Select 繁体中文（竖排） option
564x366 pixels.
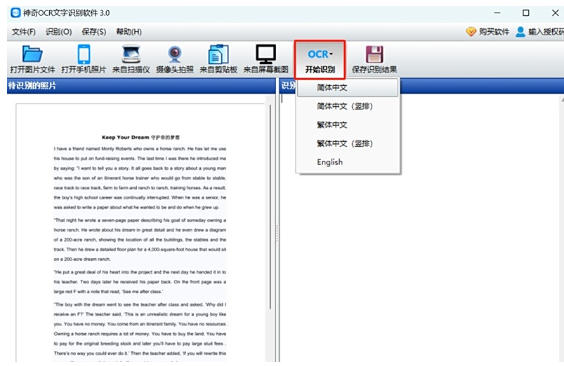[x=348, y=144]
